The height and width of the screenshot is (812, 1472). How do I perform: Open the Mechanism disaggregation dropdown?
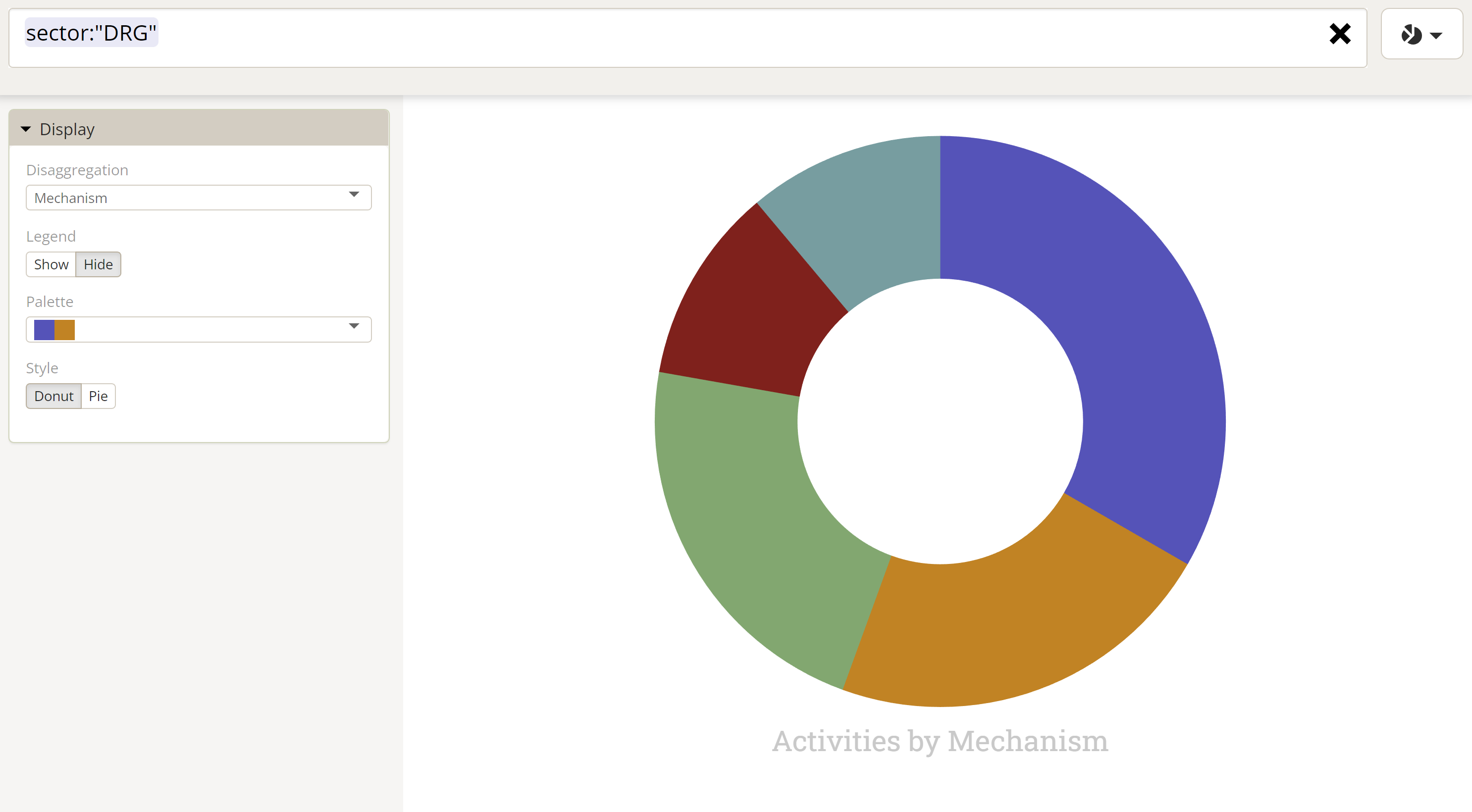pos(198,198)
